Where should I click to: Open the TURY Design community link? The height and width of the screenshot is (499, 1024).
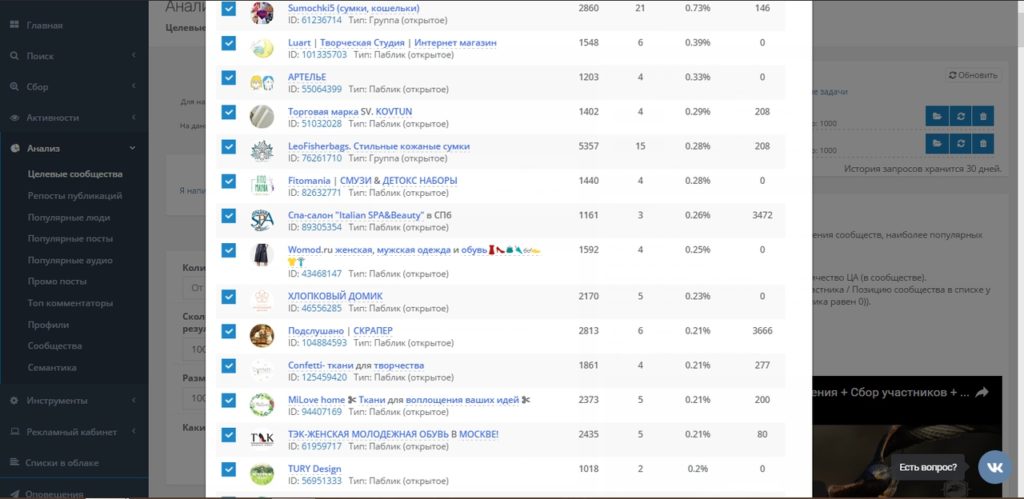click(314, 468)
